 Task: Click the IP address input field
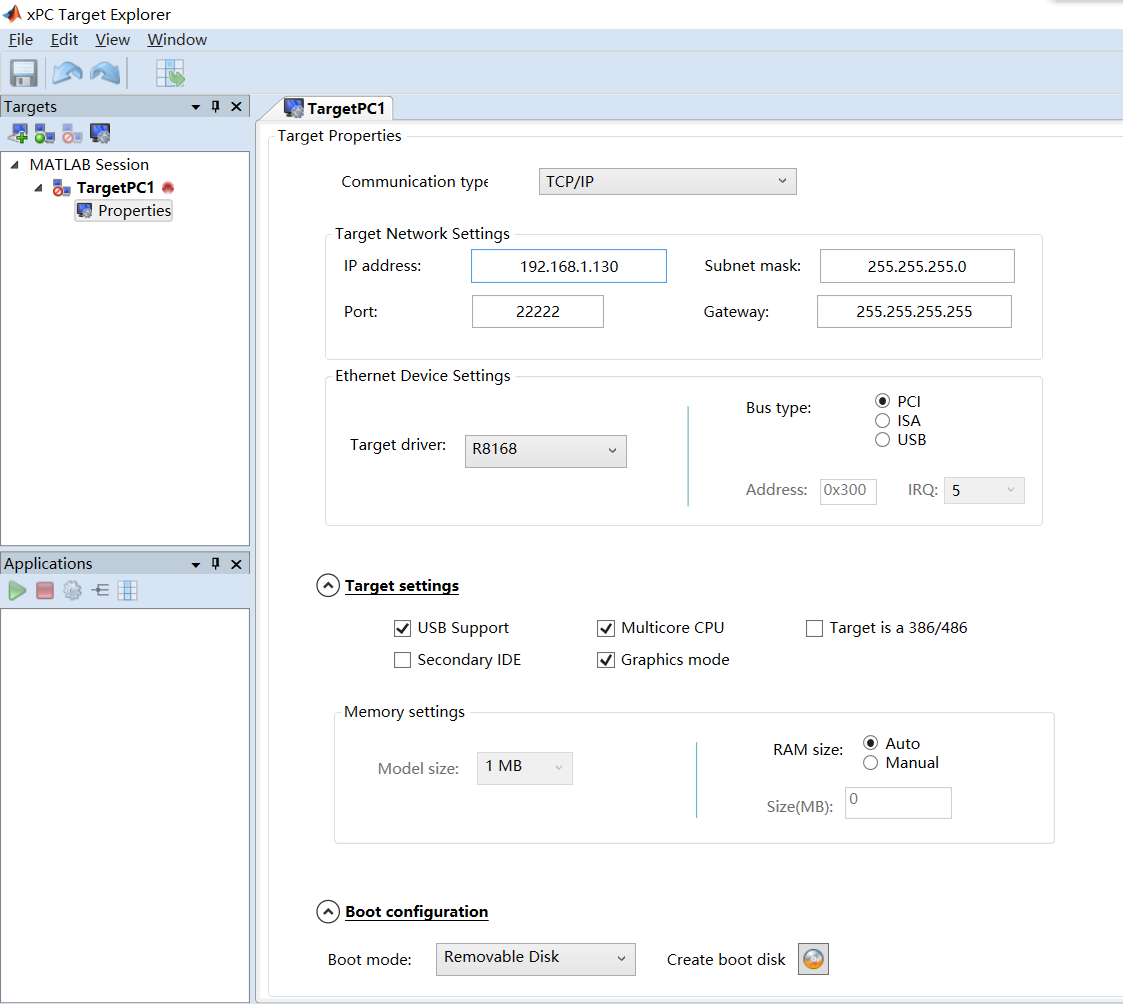click(569, 266)
